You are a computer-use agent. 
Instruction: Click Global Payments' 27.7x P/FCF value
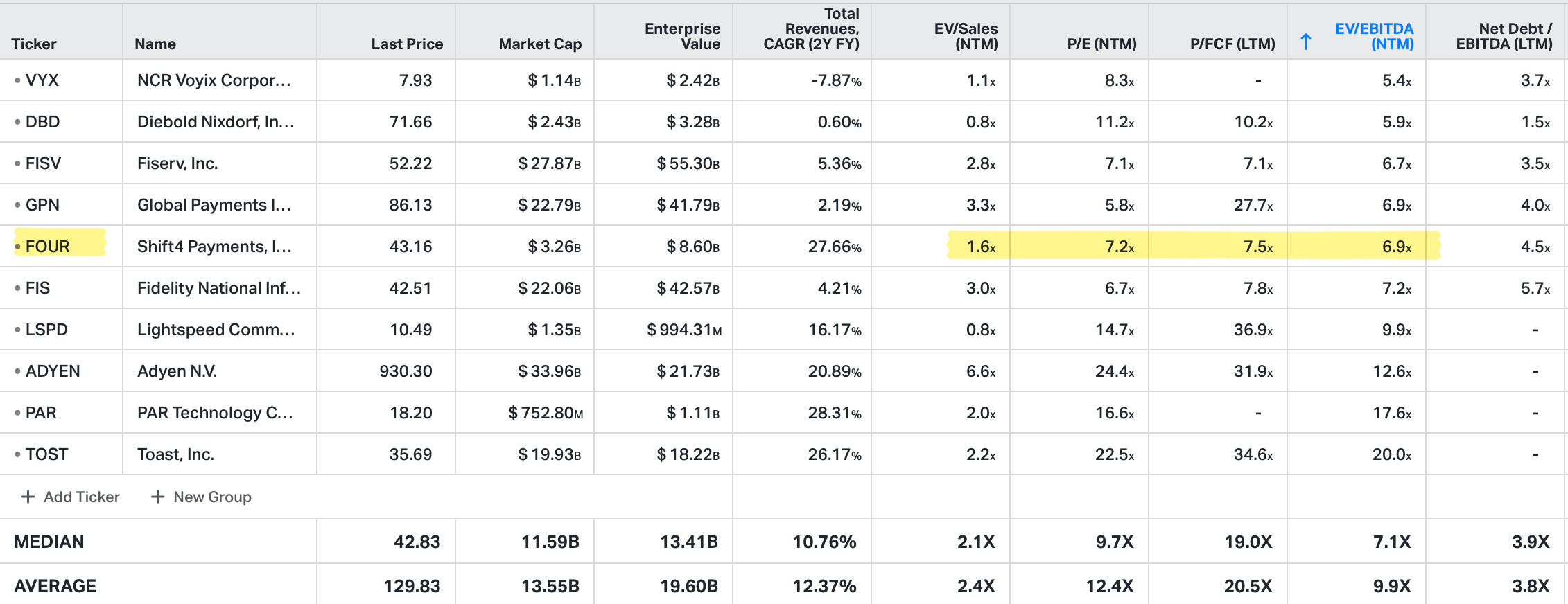1253,205
